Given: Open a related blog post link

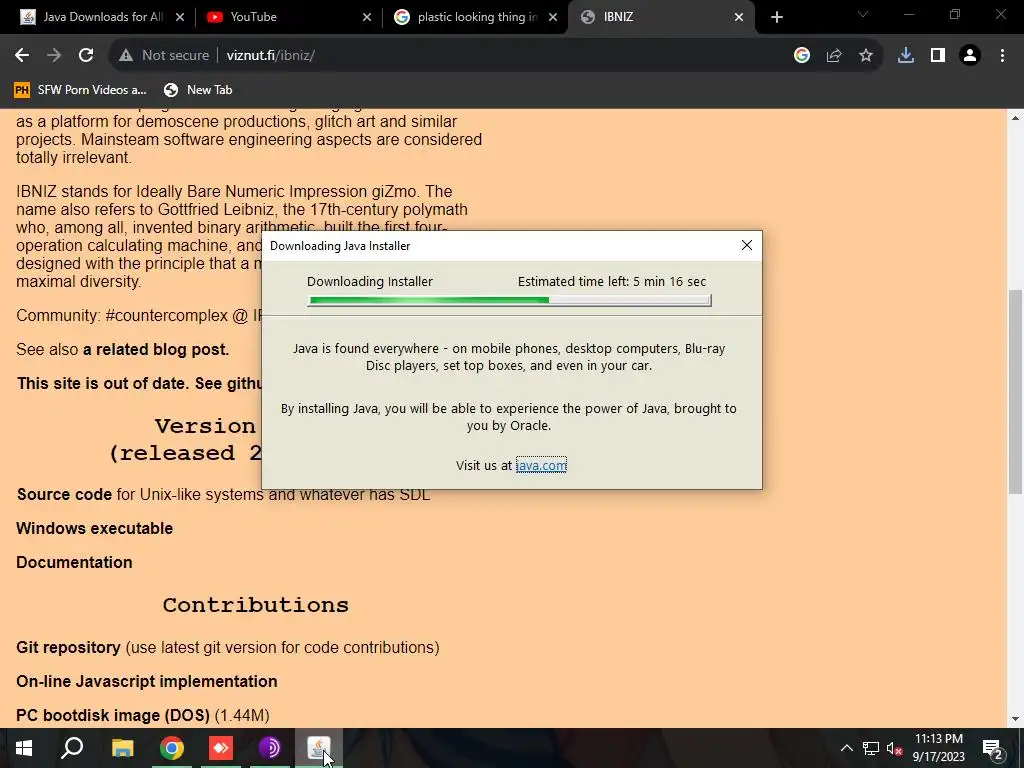Looking at the screenshot, I should tap(156, 349).
